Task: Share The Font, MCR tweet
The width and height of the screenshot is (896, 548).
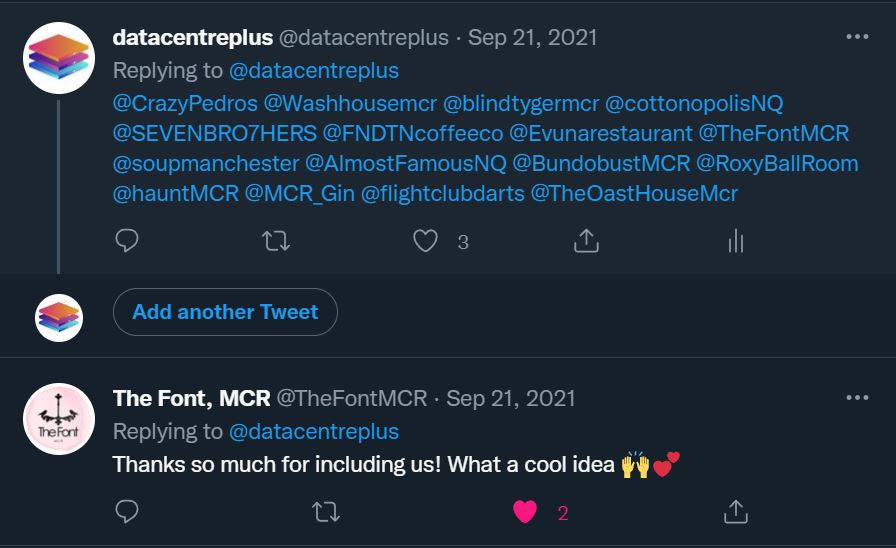Action: 736,512
